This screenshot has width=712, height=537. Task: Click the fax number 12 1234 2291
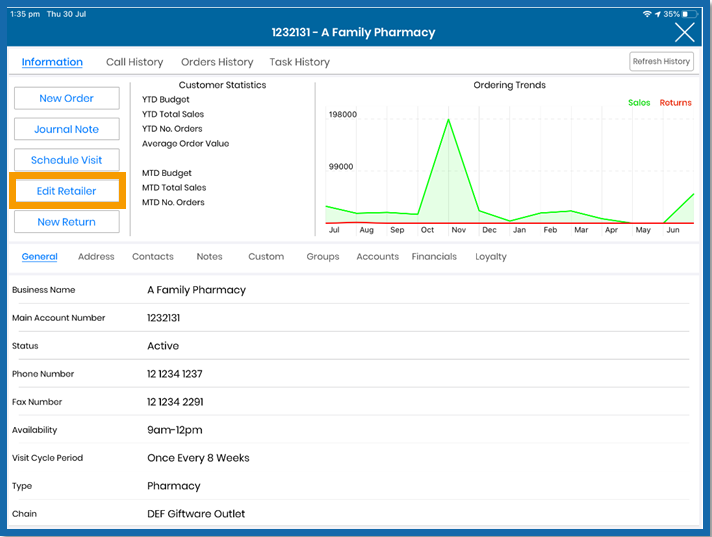point(175,402)
